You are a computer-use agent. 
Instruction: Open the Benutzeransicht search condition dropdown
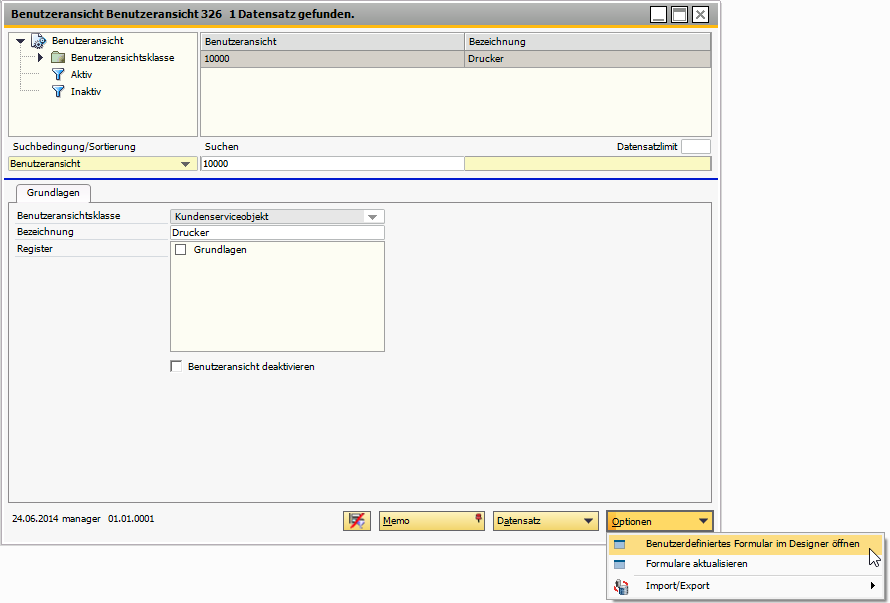(188, 163)
